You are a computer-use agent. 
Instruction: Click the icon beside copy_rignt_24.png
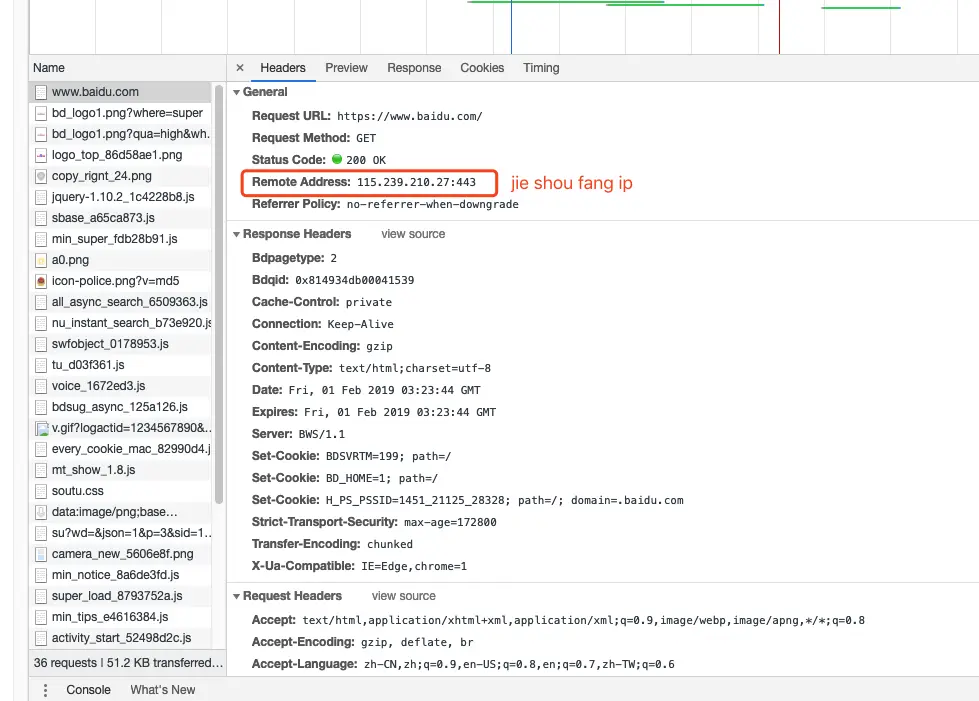41,176
